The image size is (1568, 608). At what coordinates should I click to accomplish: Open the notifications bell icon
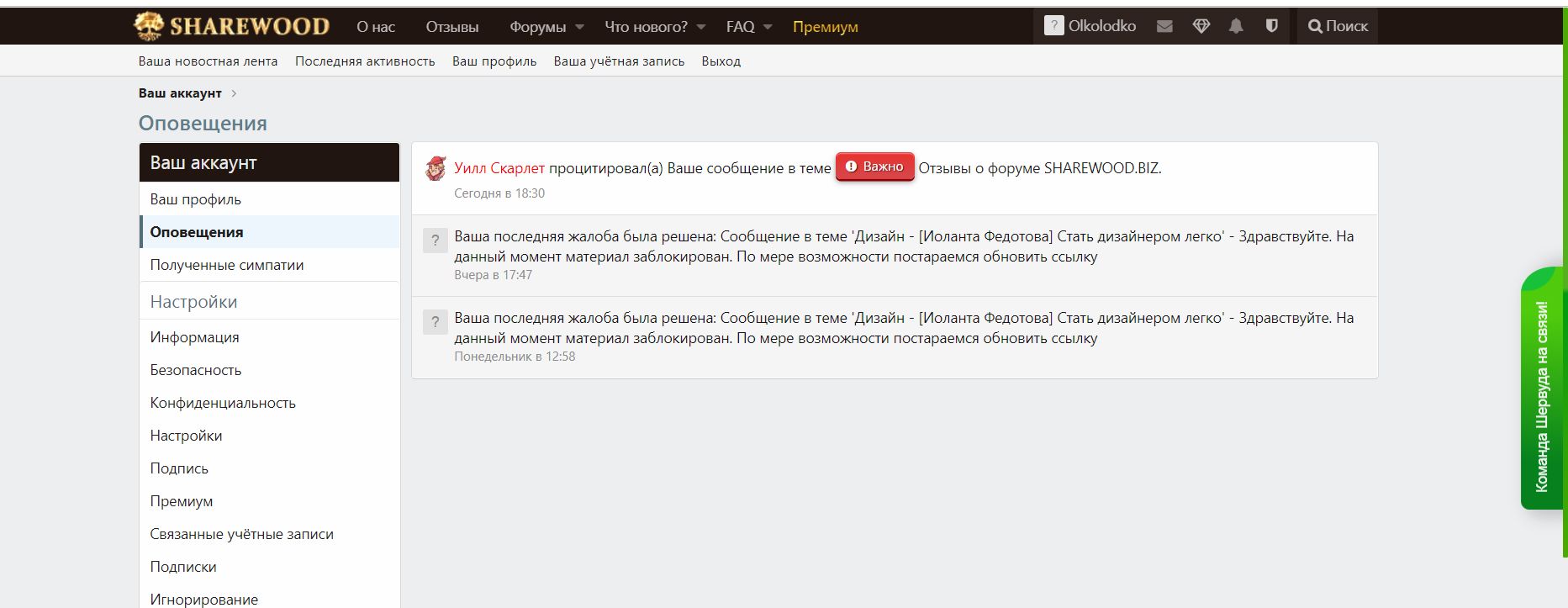pyautogui.click(x=1236, y=26)
